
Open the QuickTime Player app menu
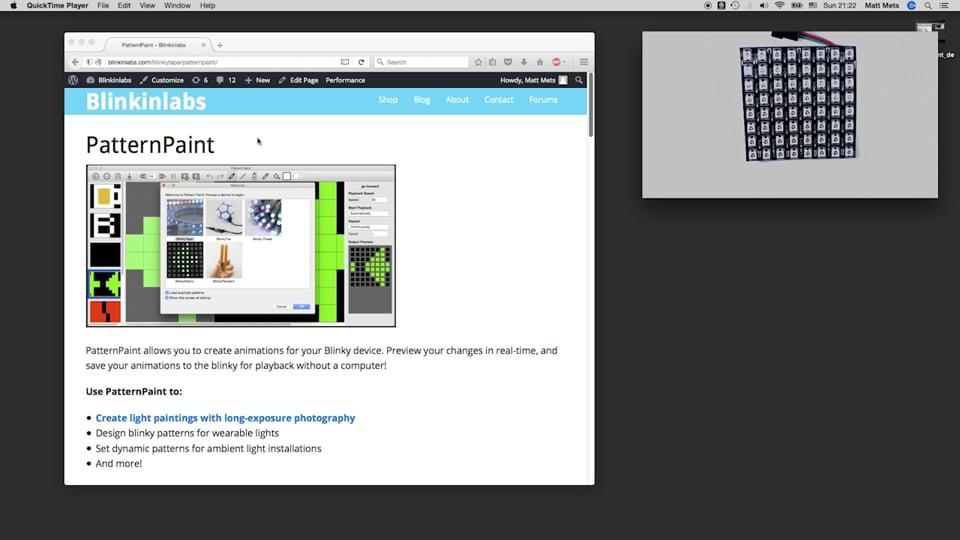pos(57,6)
